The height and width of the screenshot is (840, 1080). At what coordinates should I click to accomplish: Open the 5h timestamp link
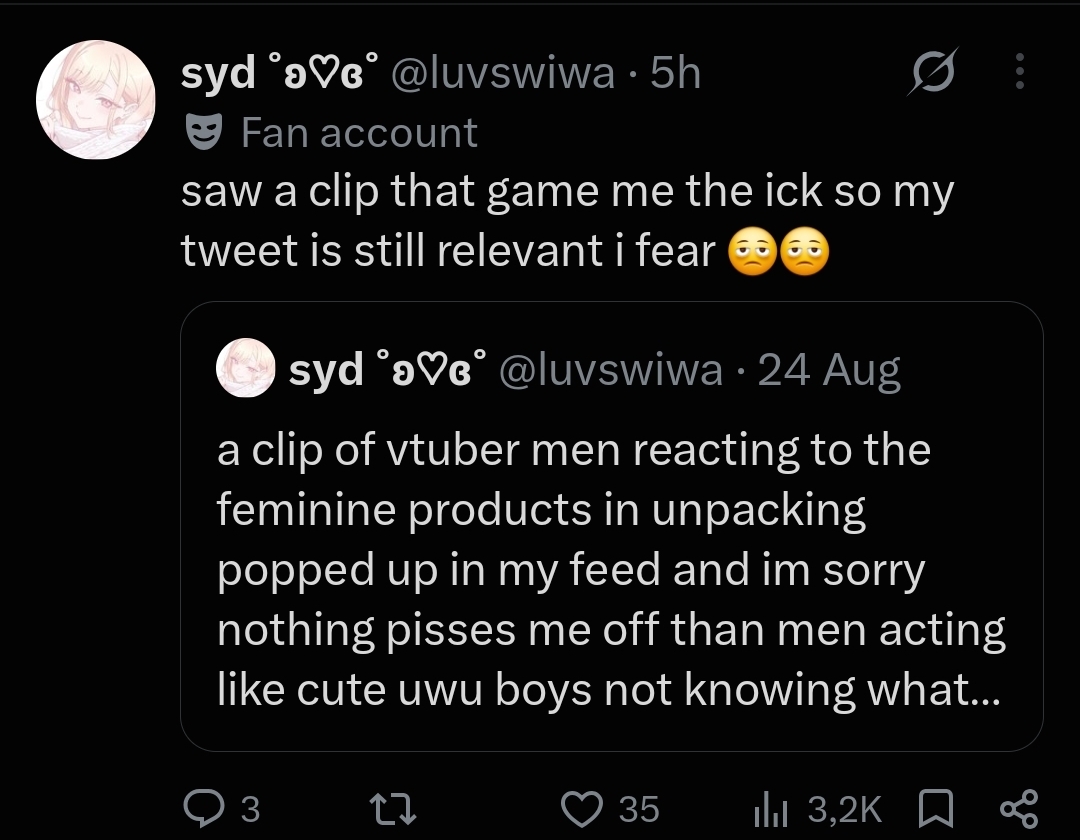coord(676,72)
